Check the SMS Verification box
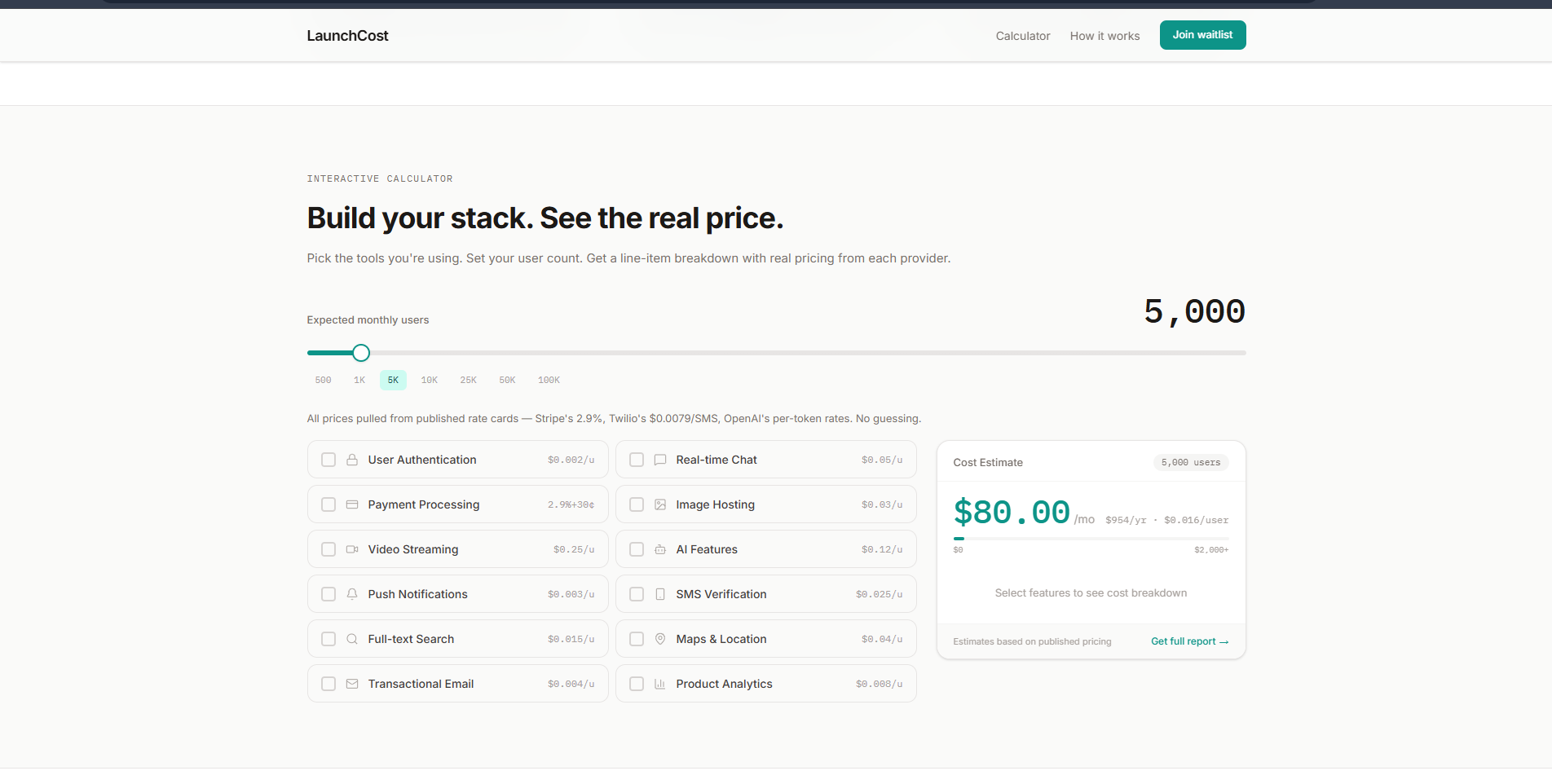This screenshot has height=784, width=1552. (x=637, y=594)
